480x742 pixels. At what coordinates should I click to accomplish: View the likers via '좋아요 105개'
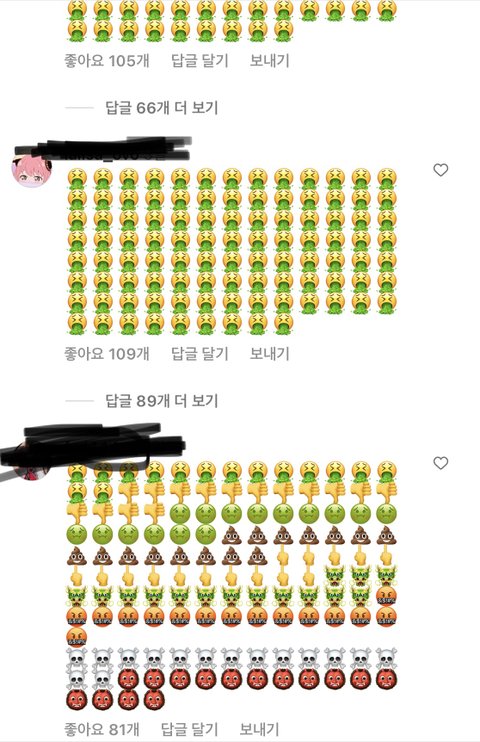coord(107,61)
